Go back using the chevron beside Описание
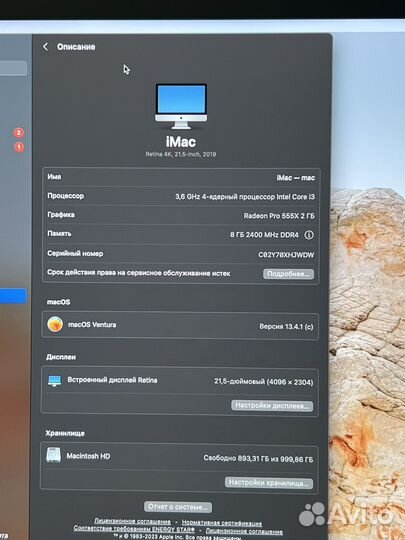The width and height of the screenshot is (405, 540). (x=45, y=47)
